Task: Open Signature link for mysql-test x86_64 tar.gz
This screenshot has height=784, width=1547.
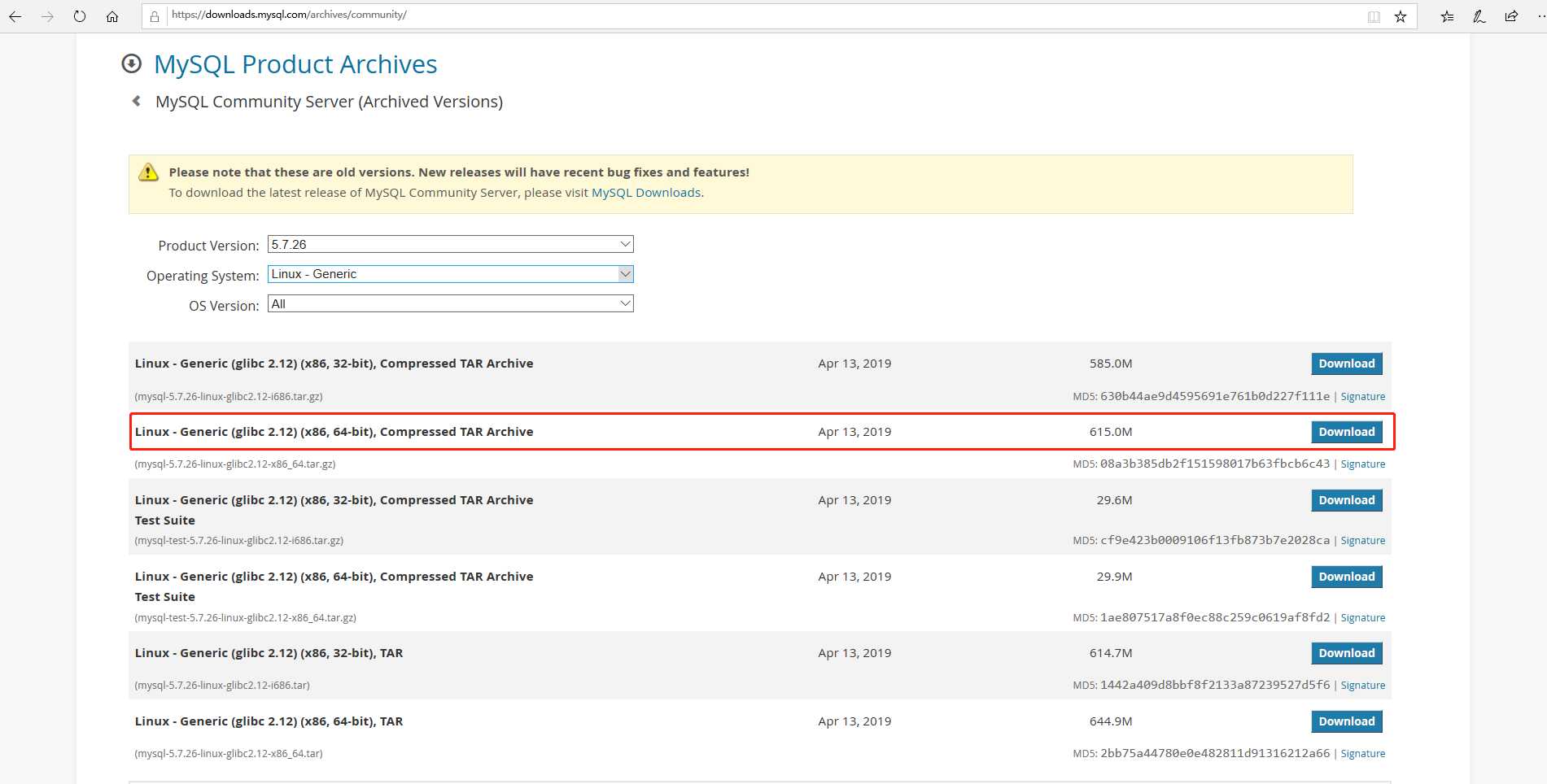Action: (1363, 618)
